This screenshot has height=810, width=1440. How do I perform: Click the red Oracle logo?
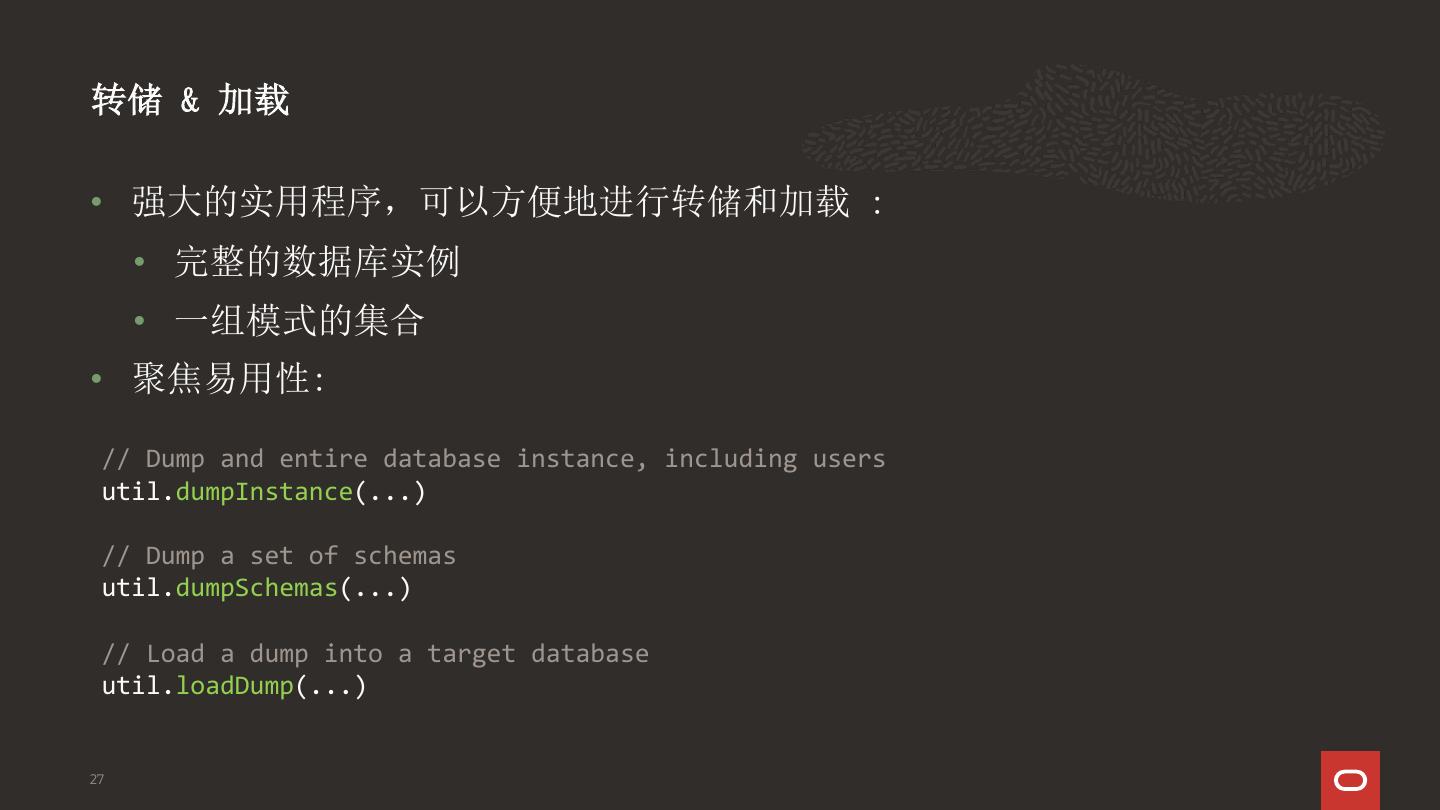tap(1350, 779)
